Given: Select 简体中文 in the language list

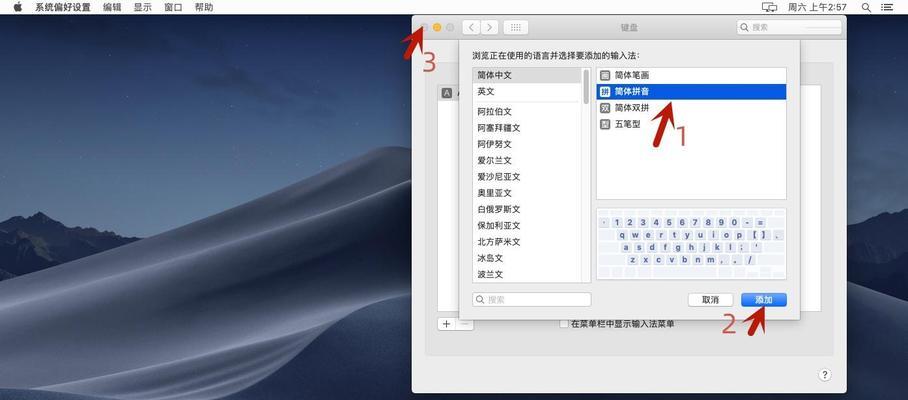Looking at the screenshot, I should (526, 75).
